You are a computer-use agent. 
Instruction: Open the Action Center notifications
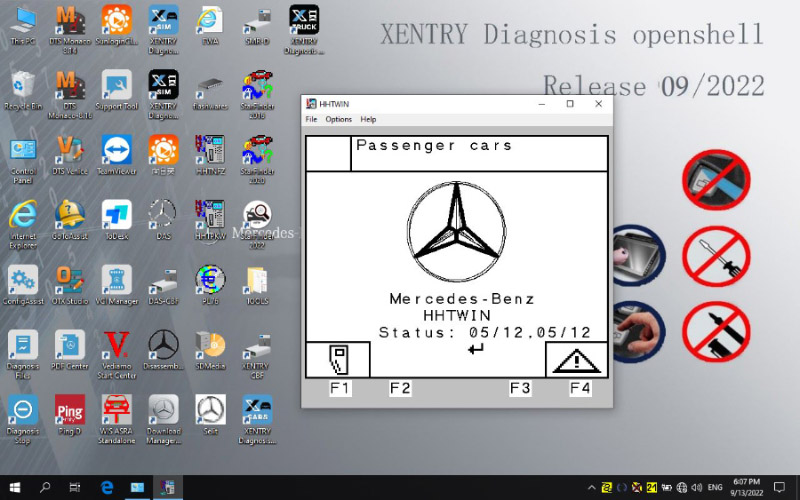[779, 487]
